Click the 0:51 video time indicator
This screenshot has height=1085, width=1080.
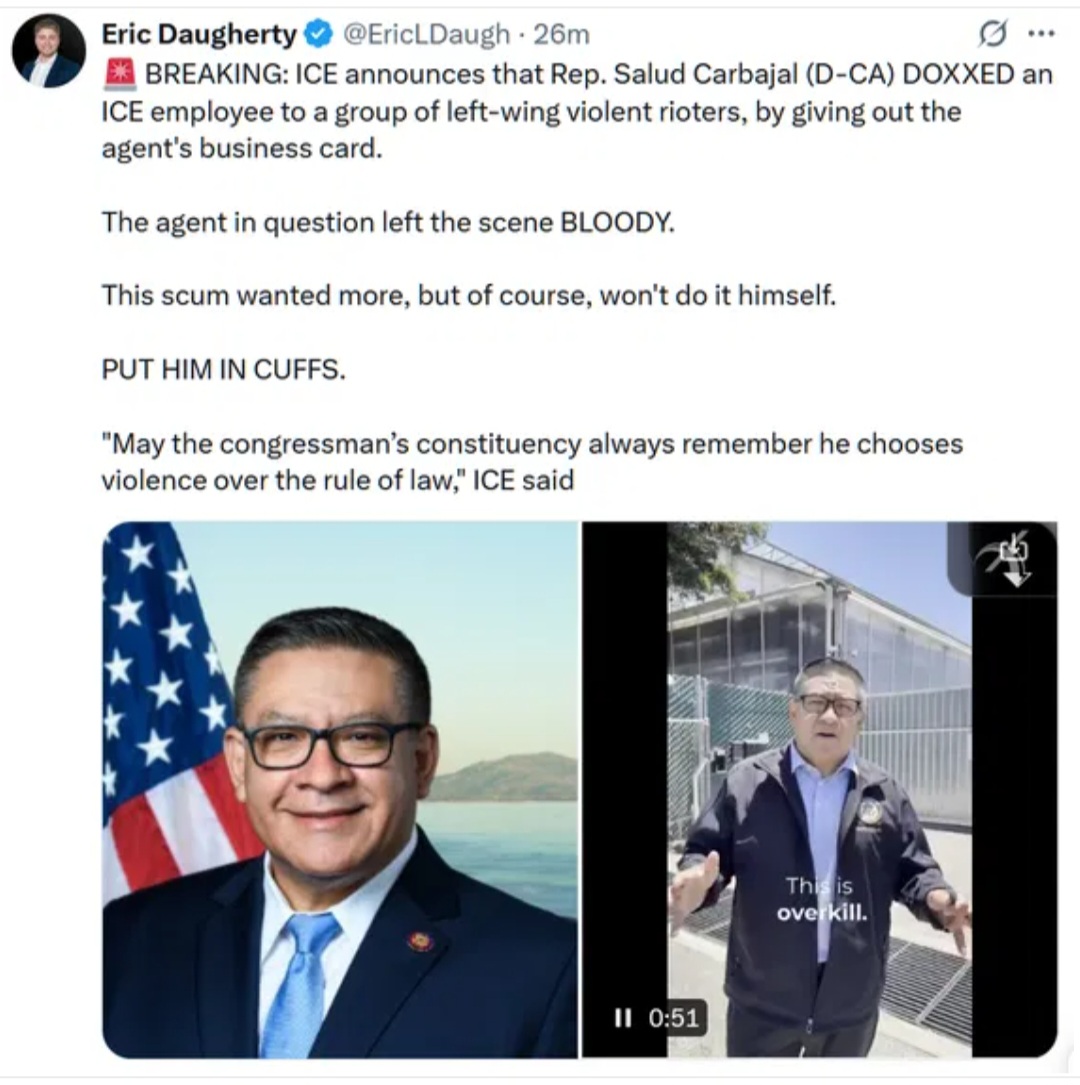point(674,1018)
